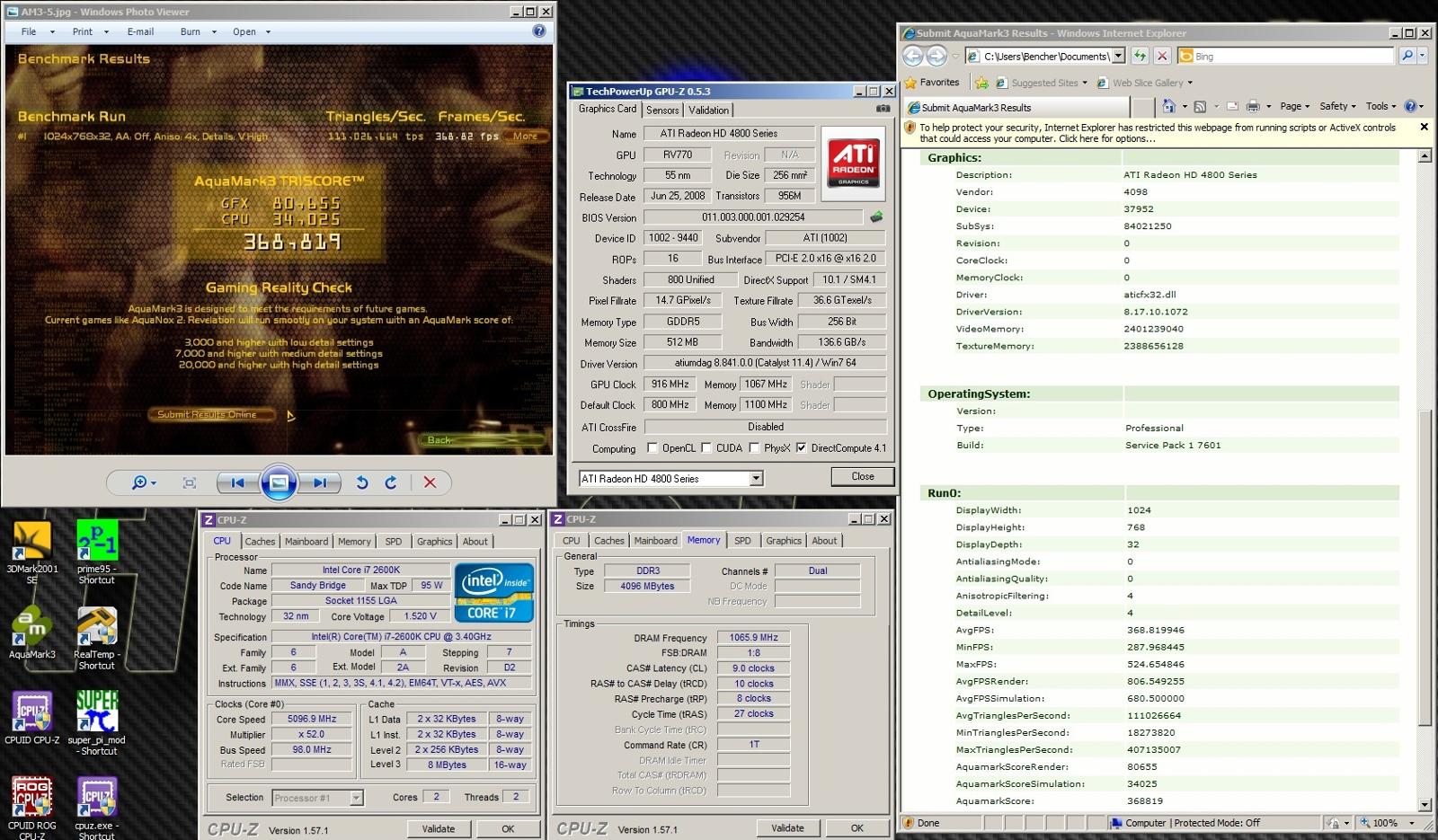Open Processor #1 selection dropdown

356,798
